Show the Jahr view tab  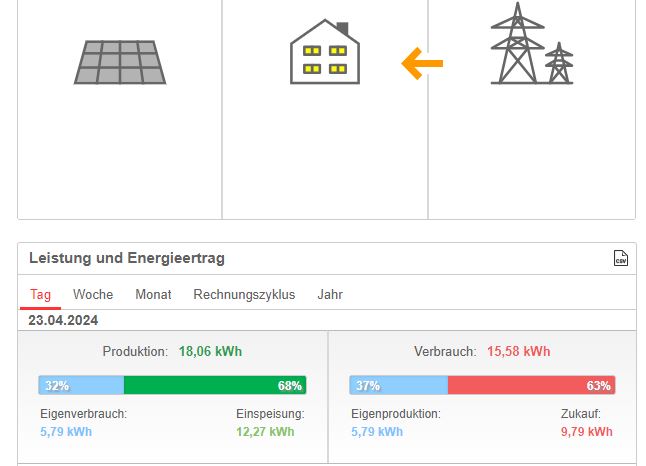click(x=330, y=295)
